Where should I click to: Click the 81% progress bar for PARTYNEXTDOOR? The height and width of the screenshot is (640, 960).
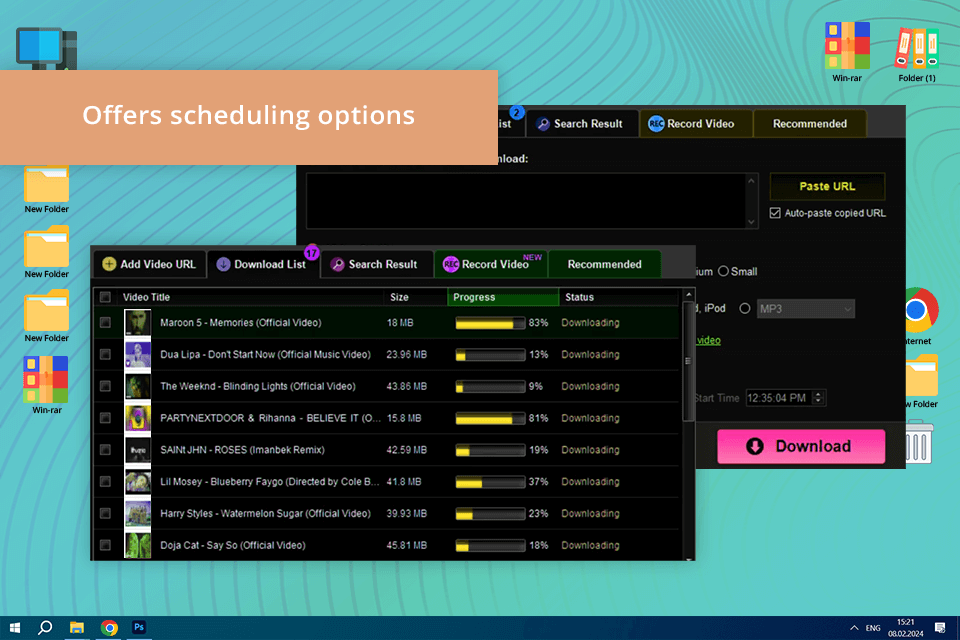(x=490, y=418)
